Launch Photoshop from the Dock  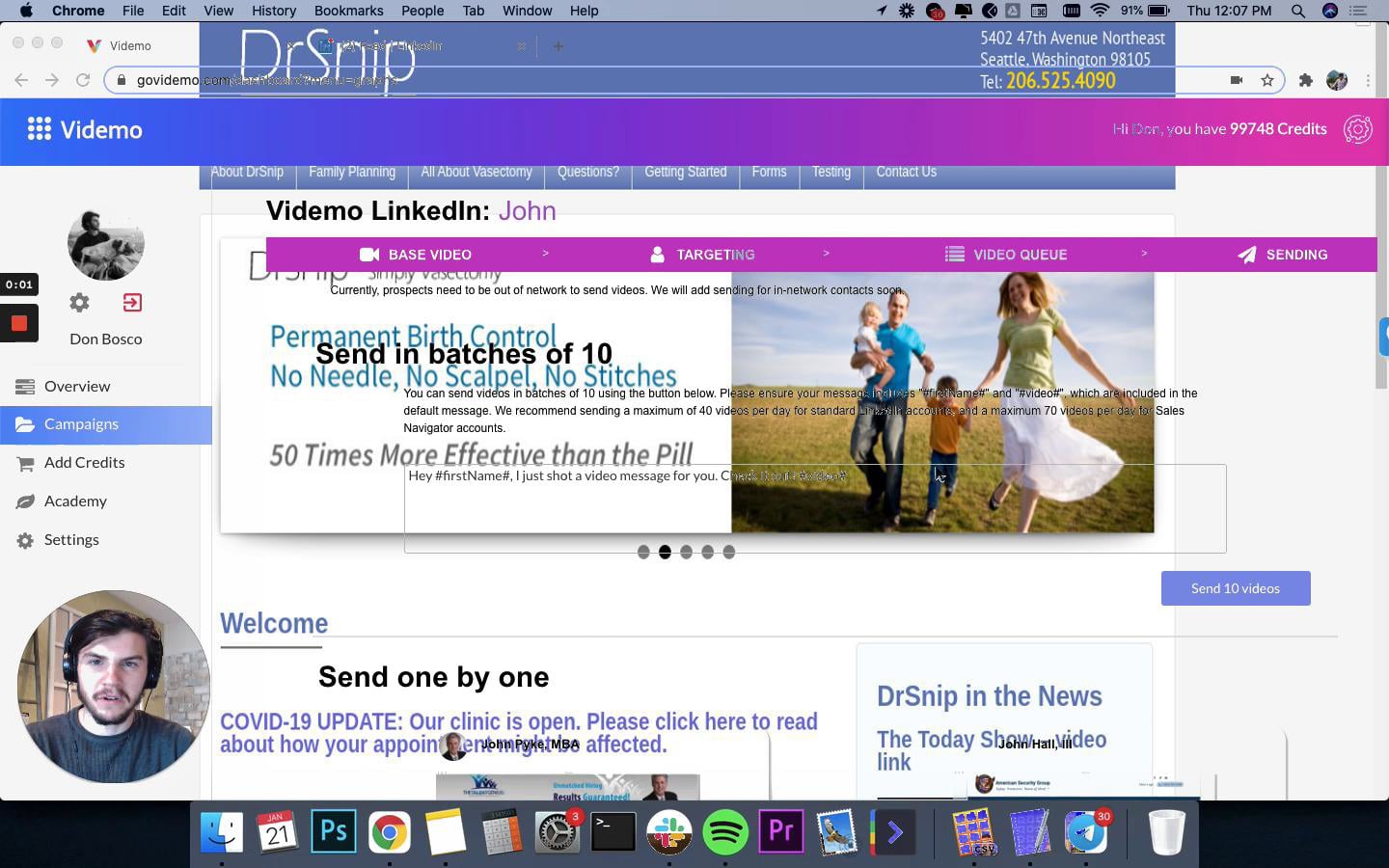[x=334, y=831]
